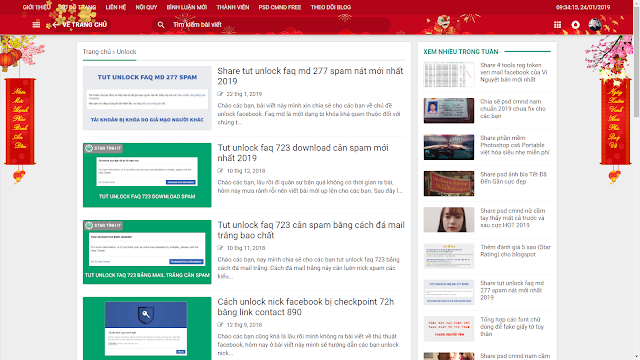Click checkpoint 72h article thumbnail

pos(147,329)
